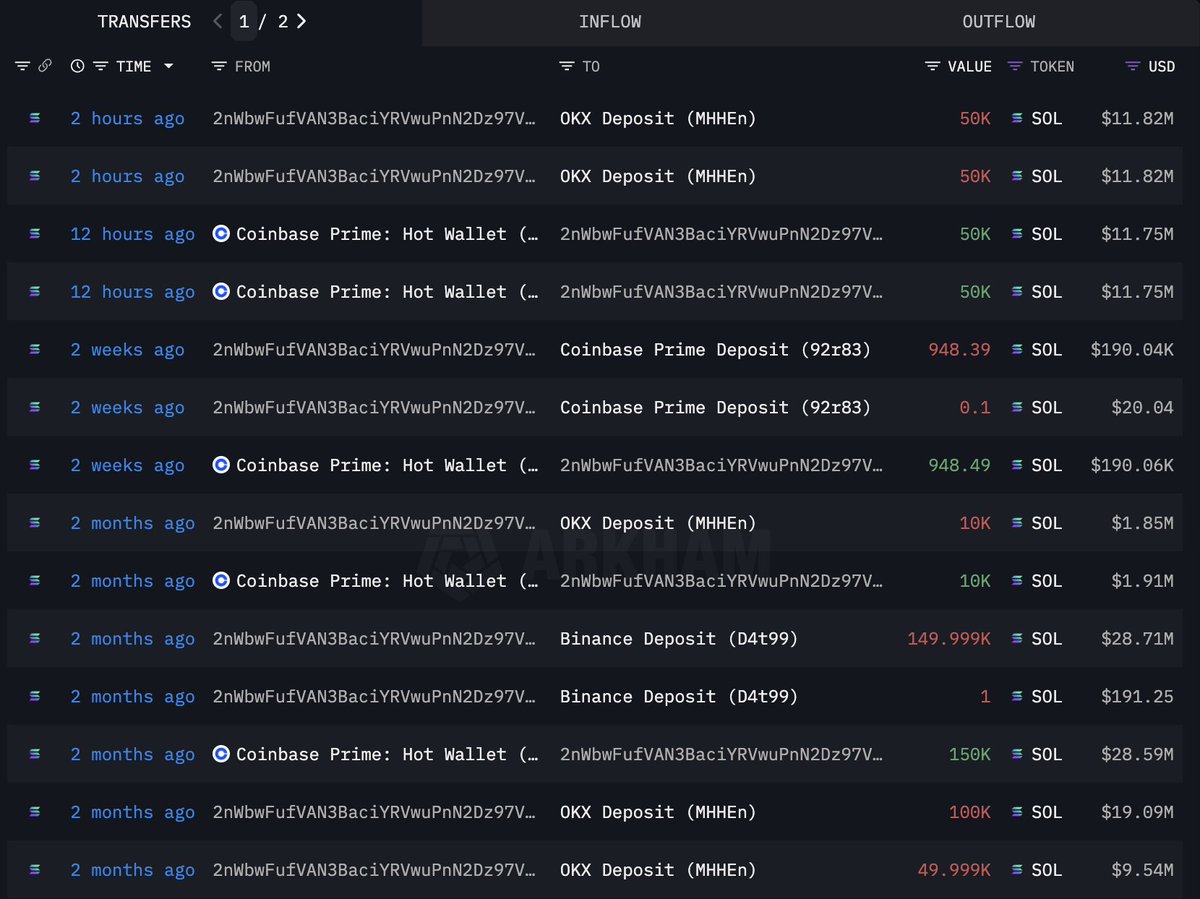Open Coinbase Prime Deposit (92r83) in the 0.1 row
This screenshot has width=1200, height=899.
tap(715, 408)
